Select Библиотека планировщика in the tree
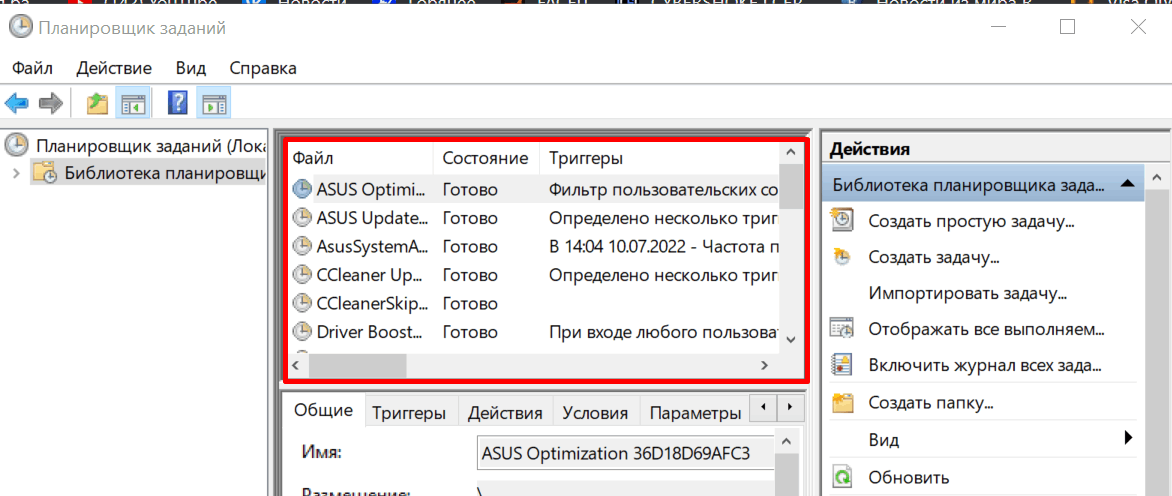The width and height of the screenshot is (1172, 496). click(164, 173)
